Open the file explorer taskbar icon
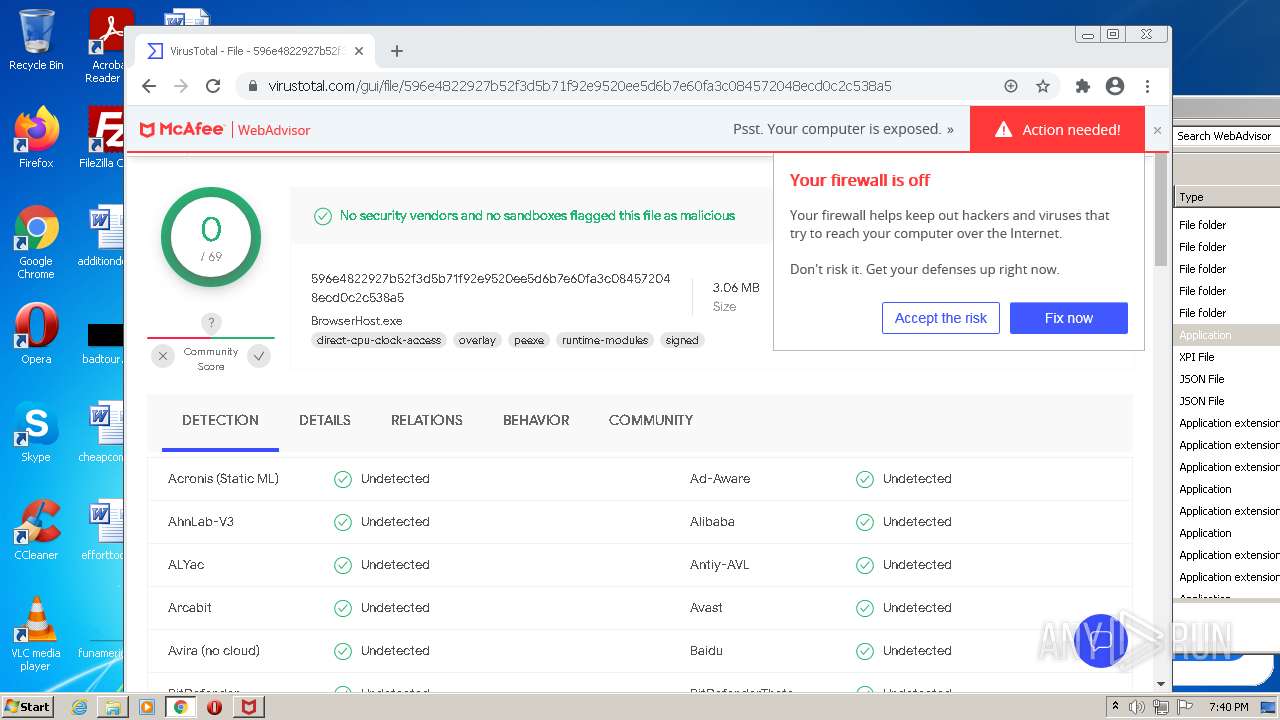Viewport: 1280px width, 720px height. [x=113, y=707]
